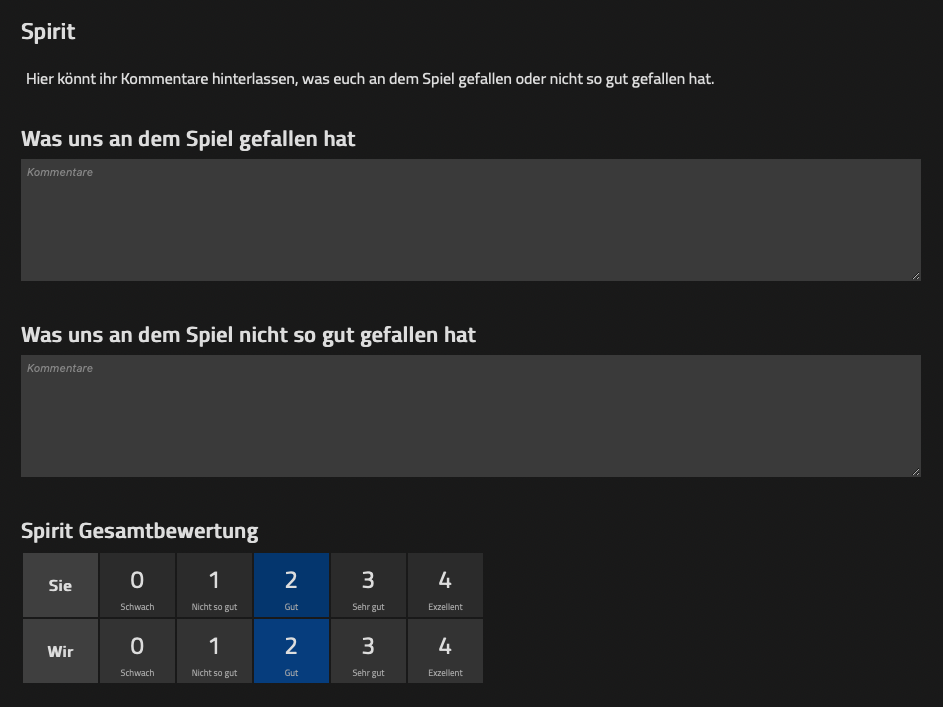Click the Kommentare field under nicht so gut

click(470, 415)
